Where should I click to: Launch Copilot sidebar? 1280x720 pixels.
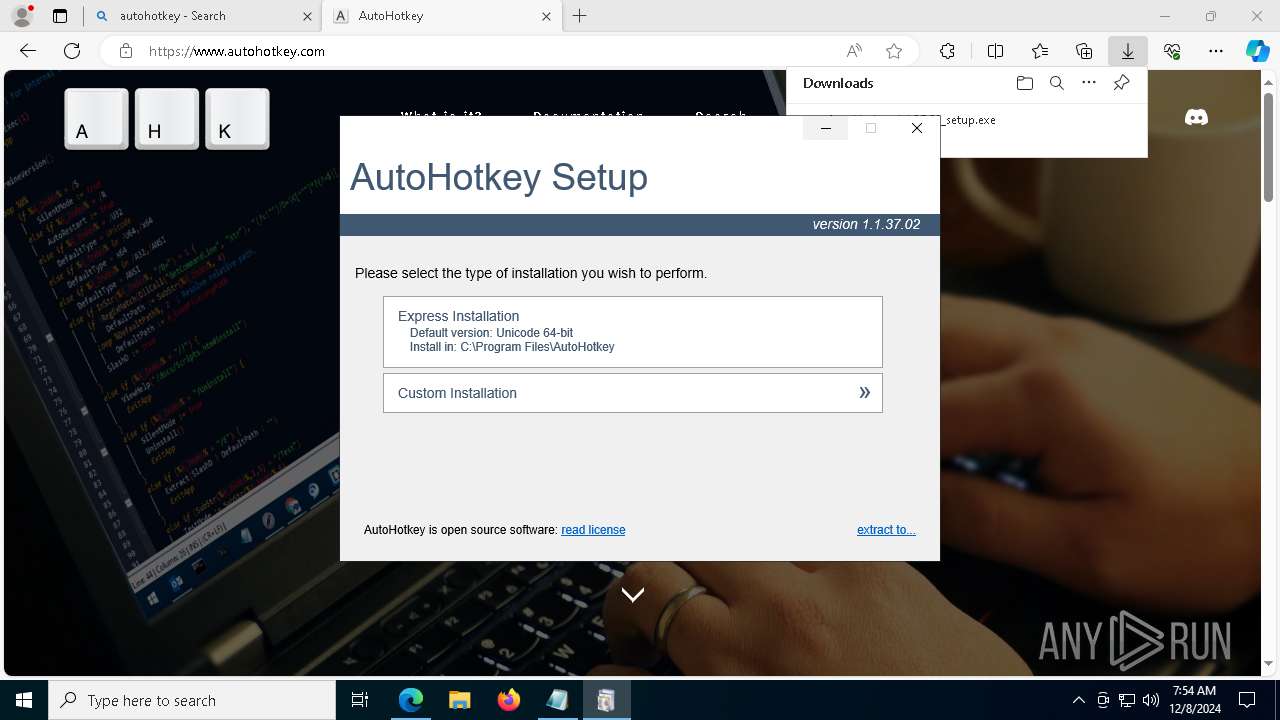pyautogui.click(x=1258, y=51)
